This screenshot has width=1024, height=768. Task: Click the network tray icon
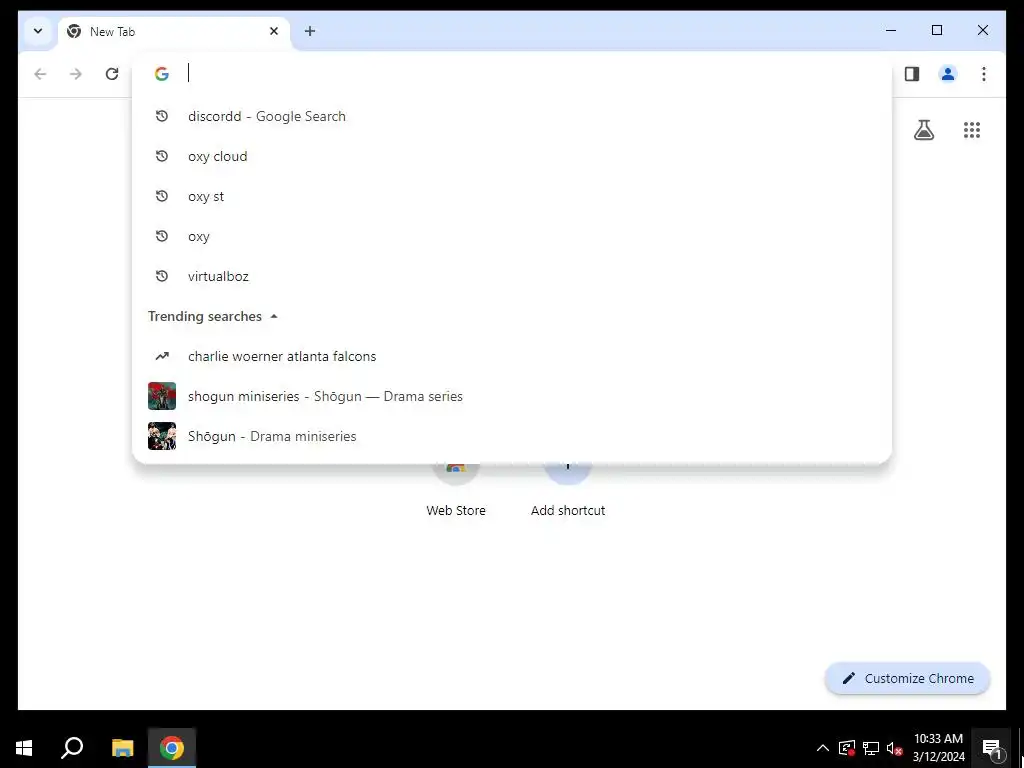(x=871, y=748)
